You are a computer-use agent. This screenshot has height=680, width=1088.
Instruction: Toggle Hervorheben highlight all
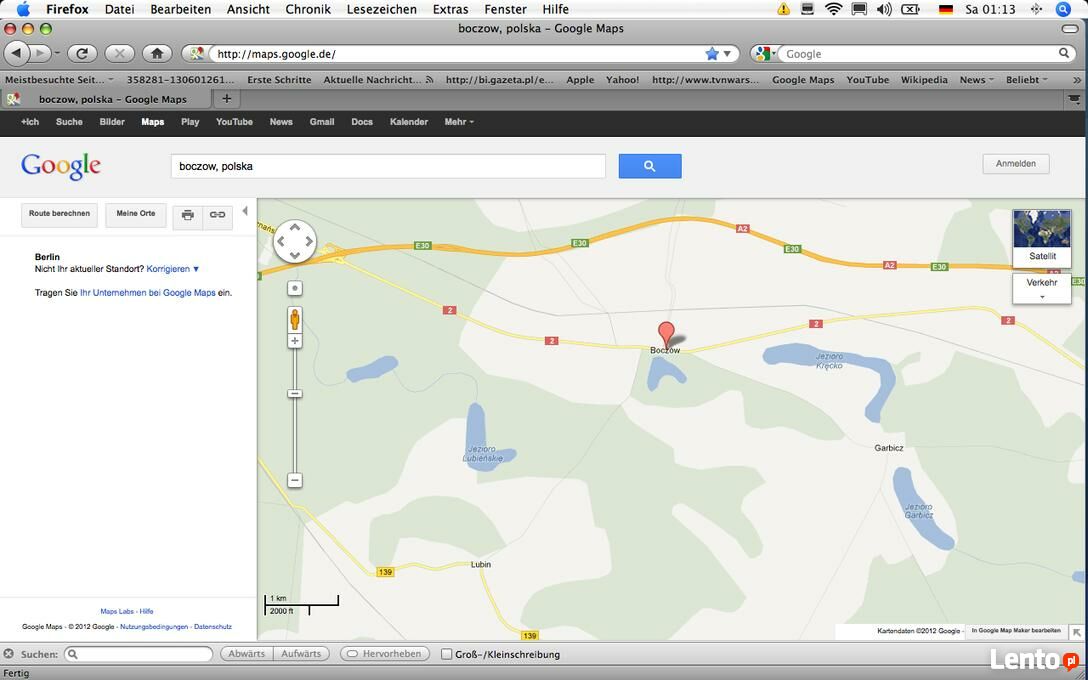[385, 654]
